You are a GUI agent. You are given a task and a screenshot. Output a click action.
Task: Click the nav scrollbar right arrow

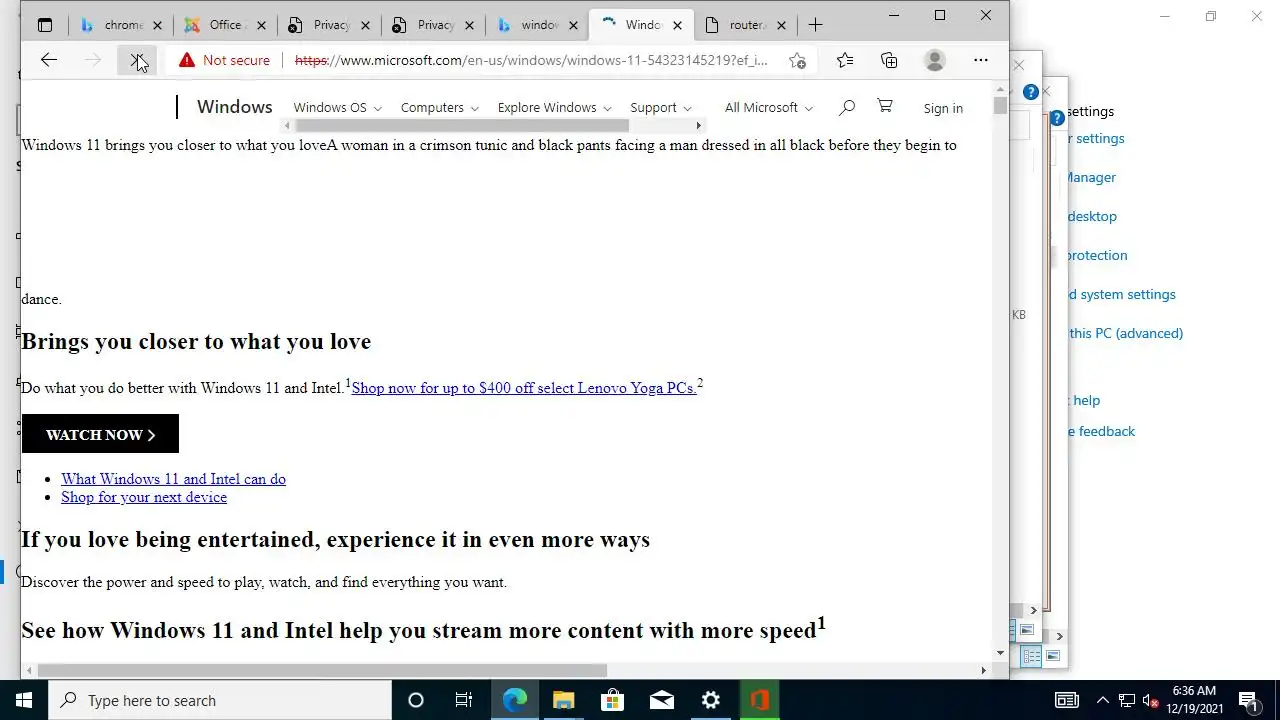tap(699, 126)
